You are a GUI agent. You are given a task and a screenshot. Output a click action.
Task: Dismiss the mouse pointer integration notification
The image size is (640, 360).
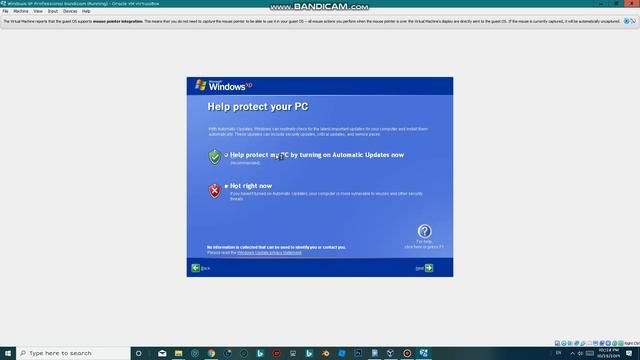click(x=627, y=21)
